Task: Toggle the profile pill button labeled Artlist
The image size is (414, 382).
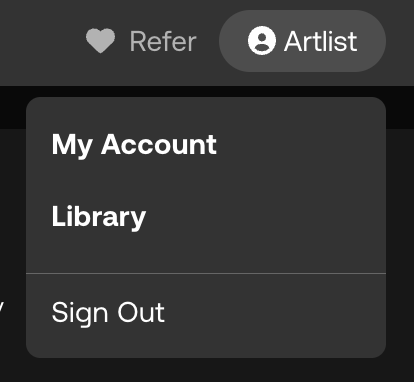Action: (302, 41)
